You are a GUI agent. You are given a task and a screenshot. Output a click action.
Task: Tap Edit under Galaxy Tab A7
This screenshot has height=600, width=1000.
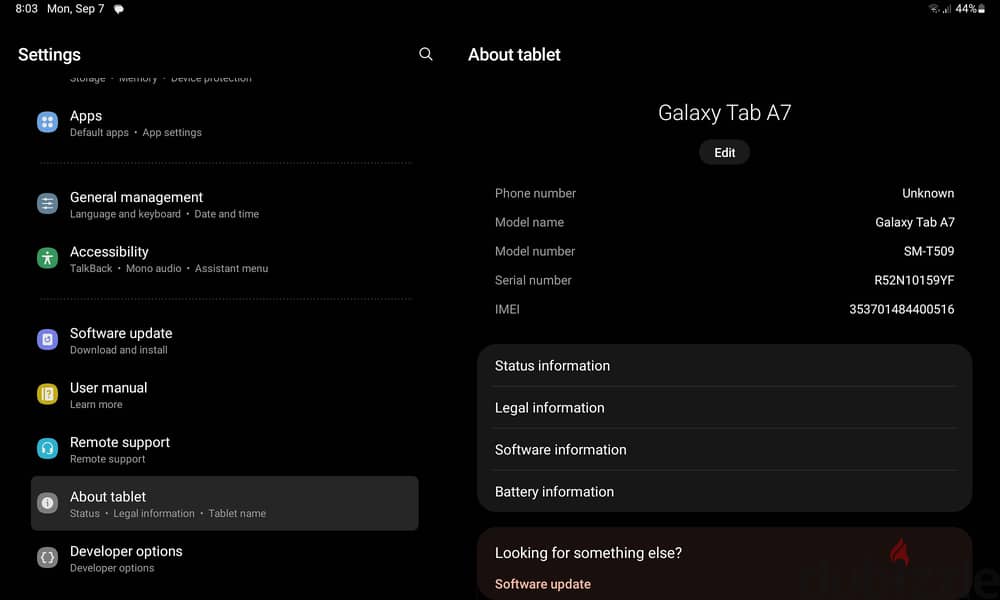coord(724,152)
